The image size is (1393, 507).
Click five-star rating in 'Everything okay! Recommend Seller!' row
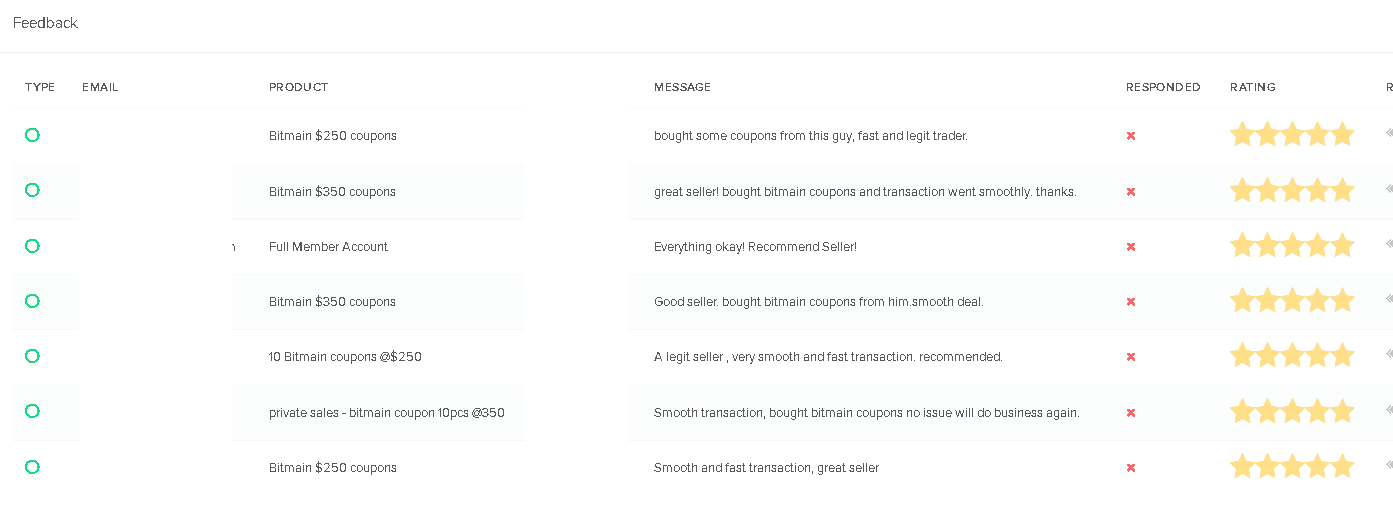1292,245
